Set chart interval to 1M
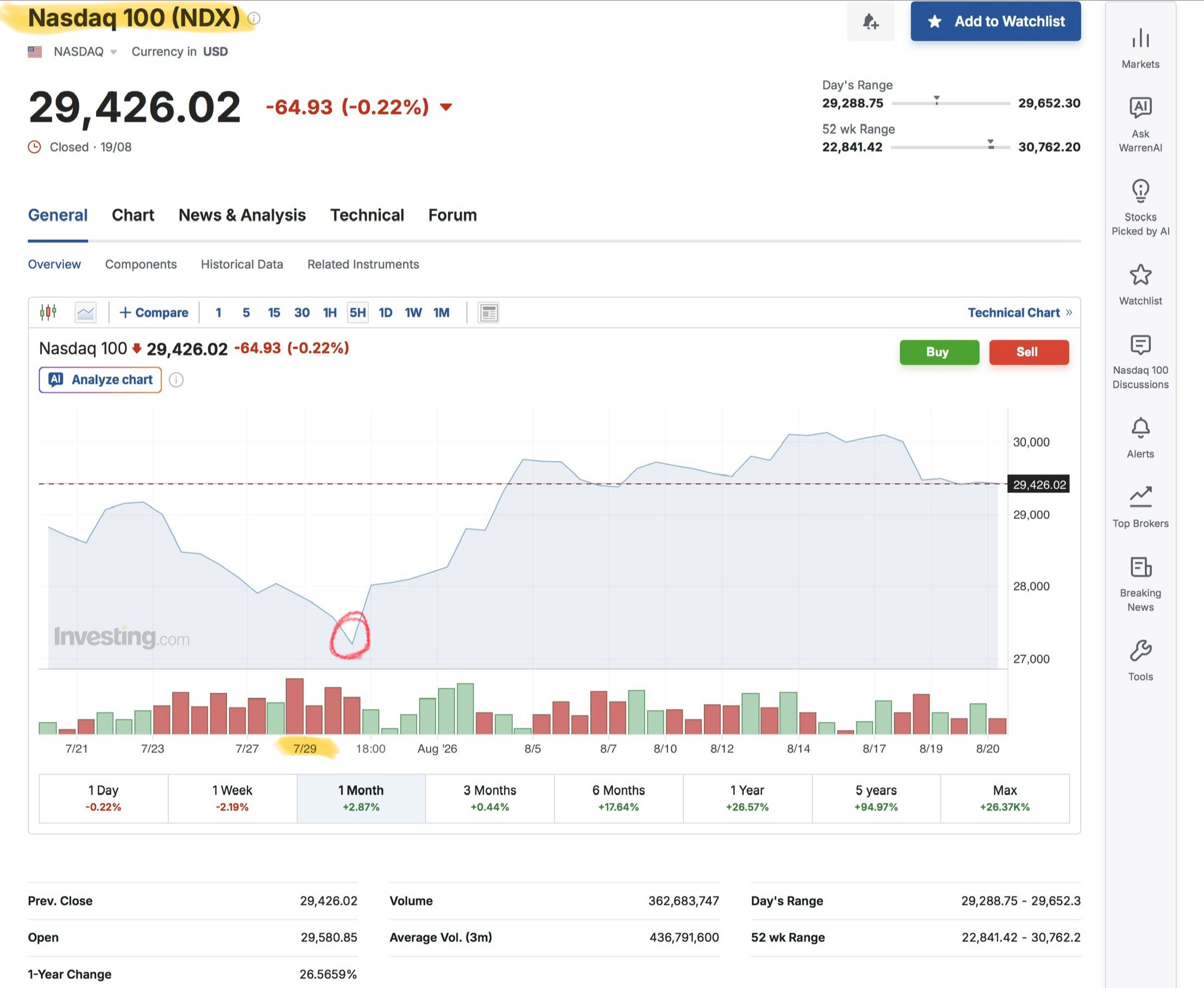 (441, 313)
